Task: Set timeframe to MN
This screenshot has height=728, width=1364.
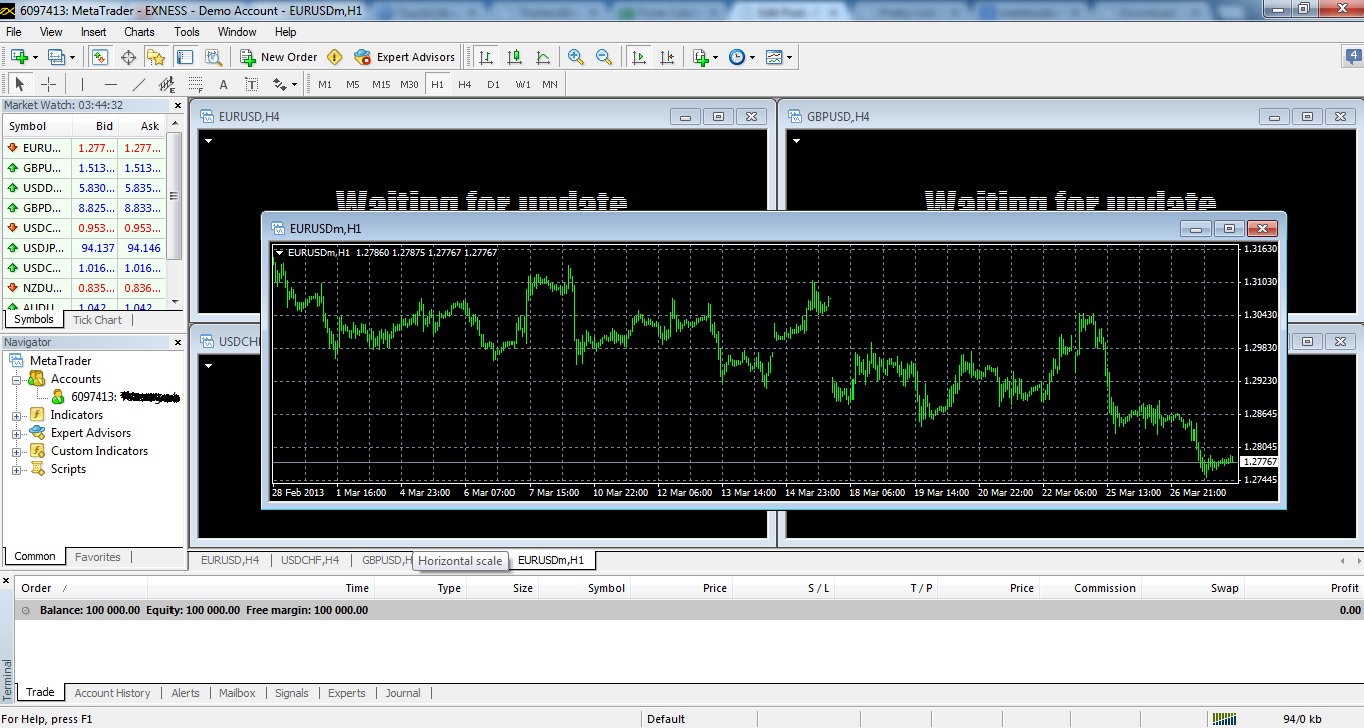Action: point(550,84)
